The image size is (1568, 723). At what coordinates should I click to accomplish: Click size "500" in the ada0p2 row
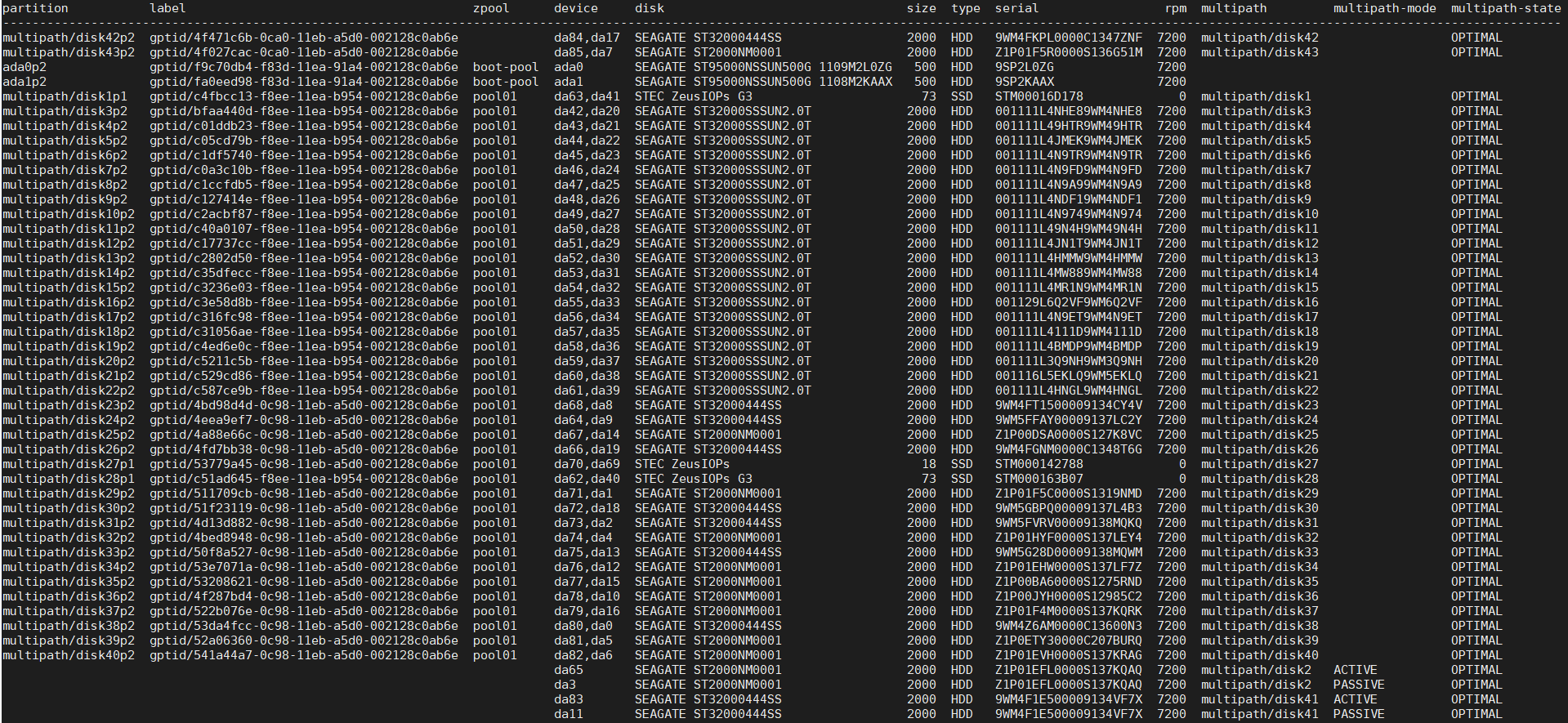tap(926, 67)
